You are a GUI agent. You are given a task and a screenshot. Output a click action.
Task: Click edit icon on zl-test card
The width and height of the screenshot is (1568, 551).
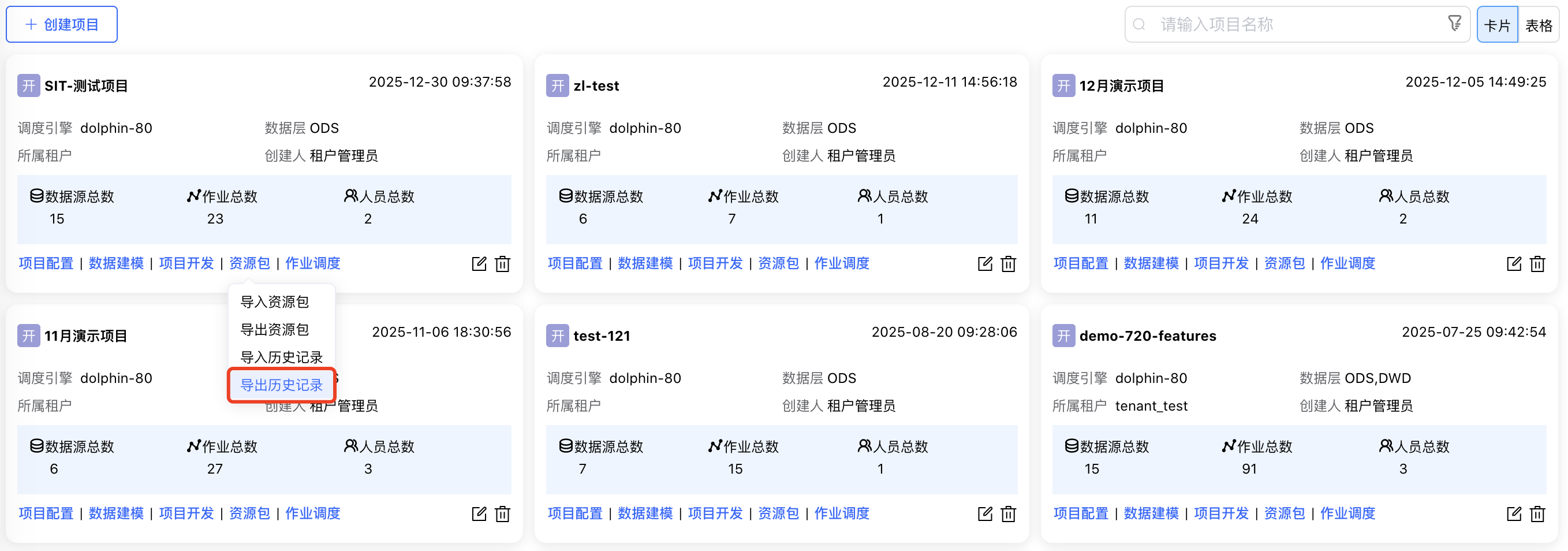pyautogui.click(x=984, y=263)
